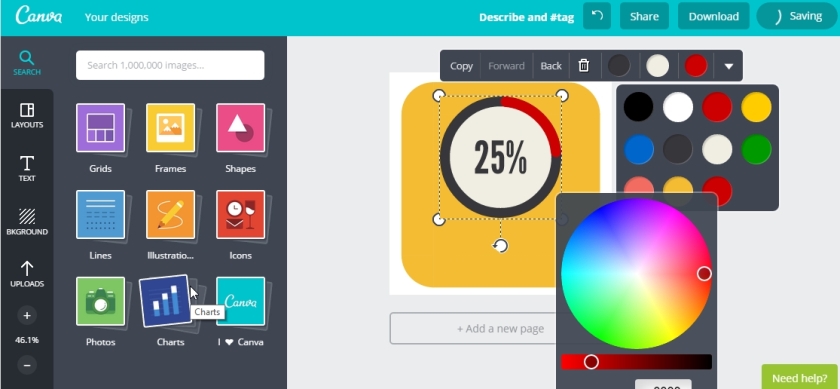Click the Download button

pos(714,16)
